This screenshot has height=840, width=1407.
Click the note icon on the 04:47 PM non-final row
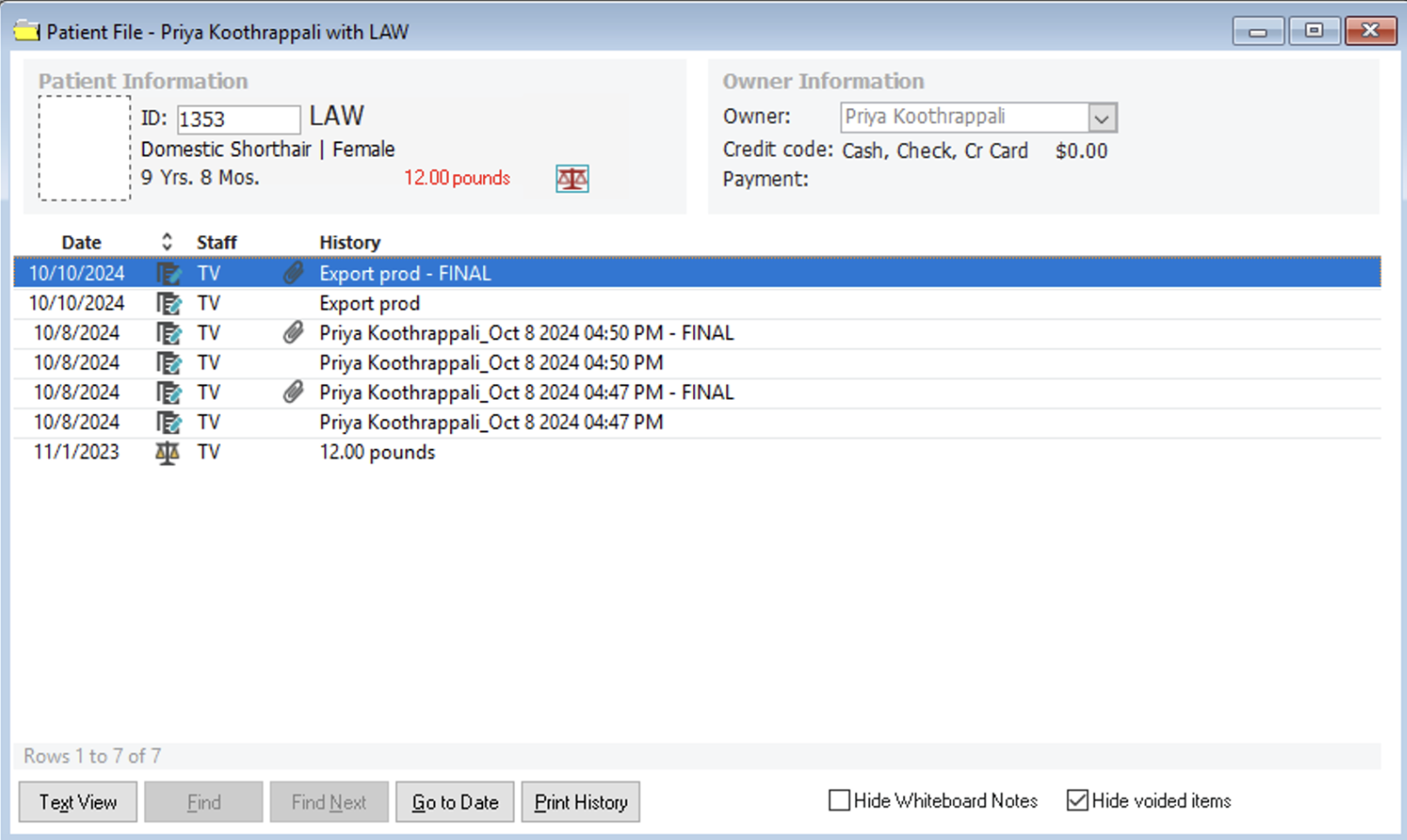click(x=168, y=423)
